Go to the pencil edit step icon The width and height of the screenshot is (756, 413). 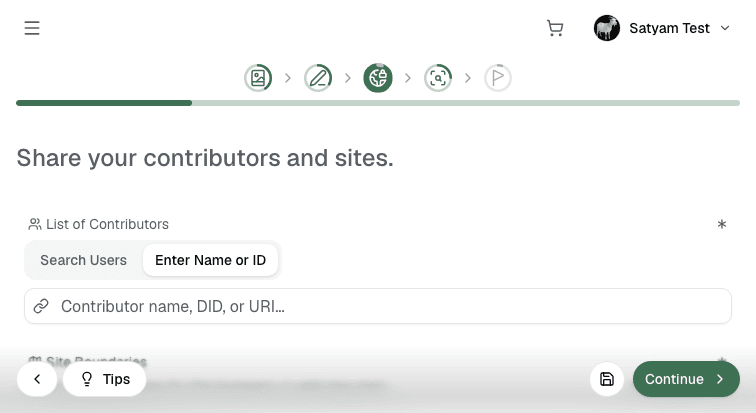point(318,78)
